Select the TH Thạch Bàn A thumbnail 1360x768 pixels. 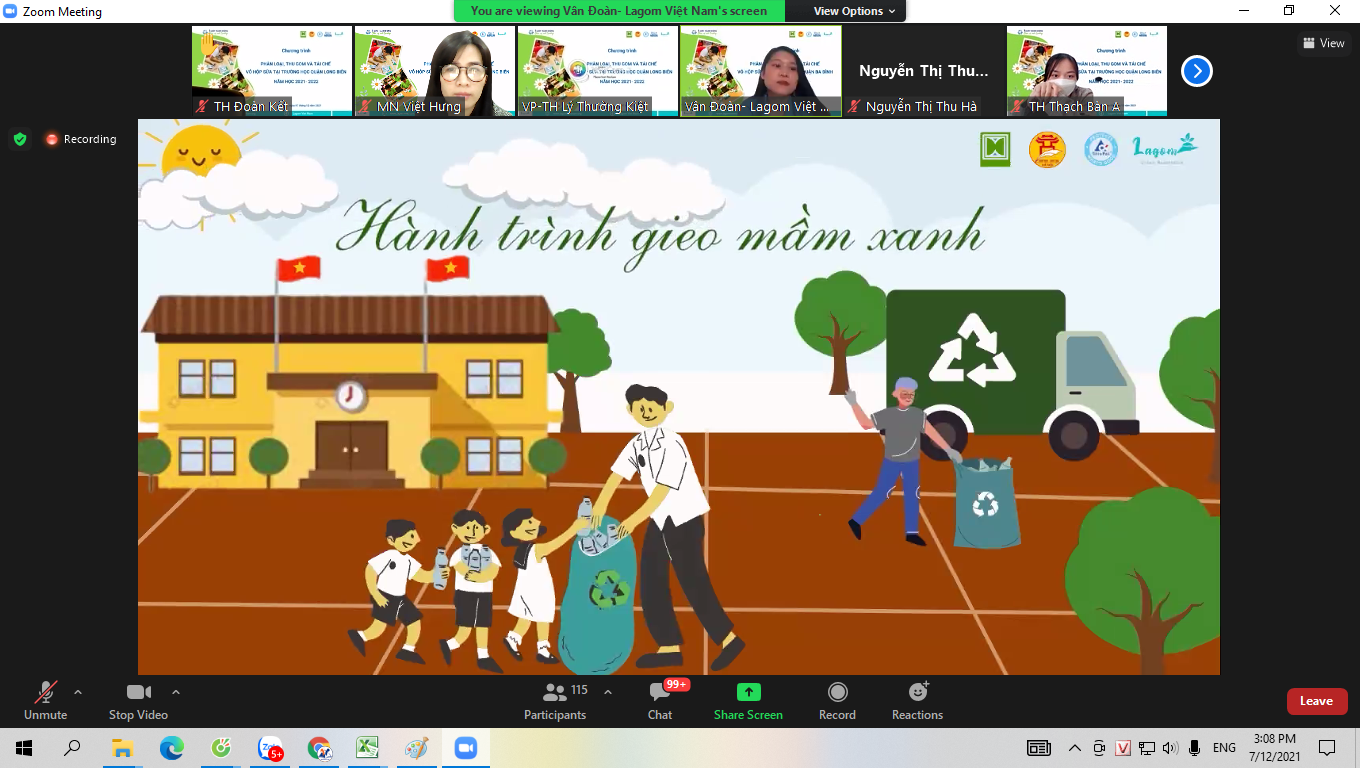tap(1086, 71)
